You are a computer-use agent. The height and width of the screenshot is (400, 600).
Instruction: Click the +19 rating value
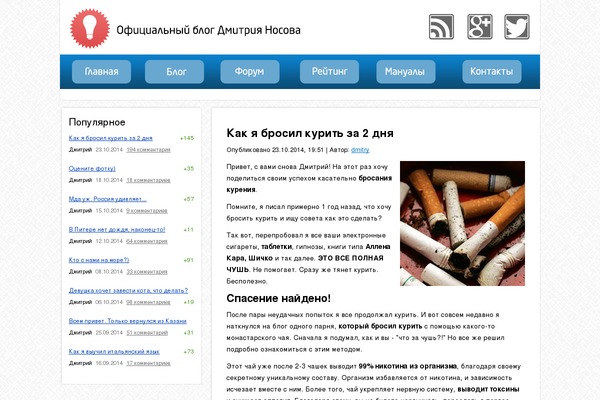click(189, 302)
